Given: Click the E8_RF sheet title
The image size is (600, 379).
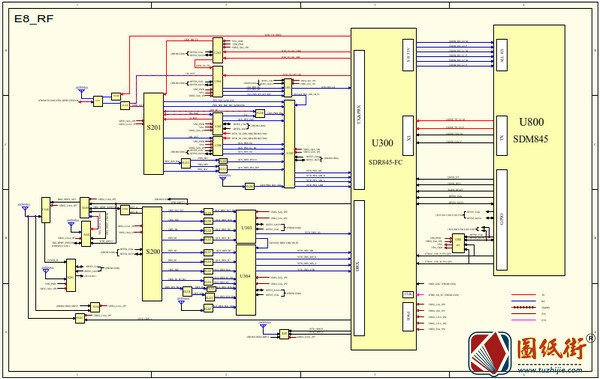Looking at the screenshot, I should pyautogui.click(x=34, y=18).
